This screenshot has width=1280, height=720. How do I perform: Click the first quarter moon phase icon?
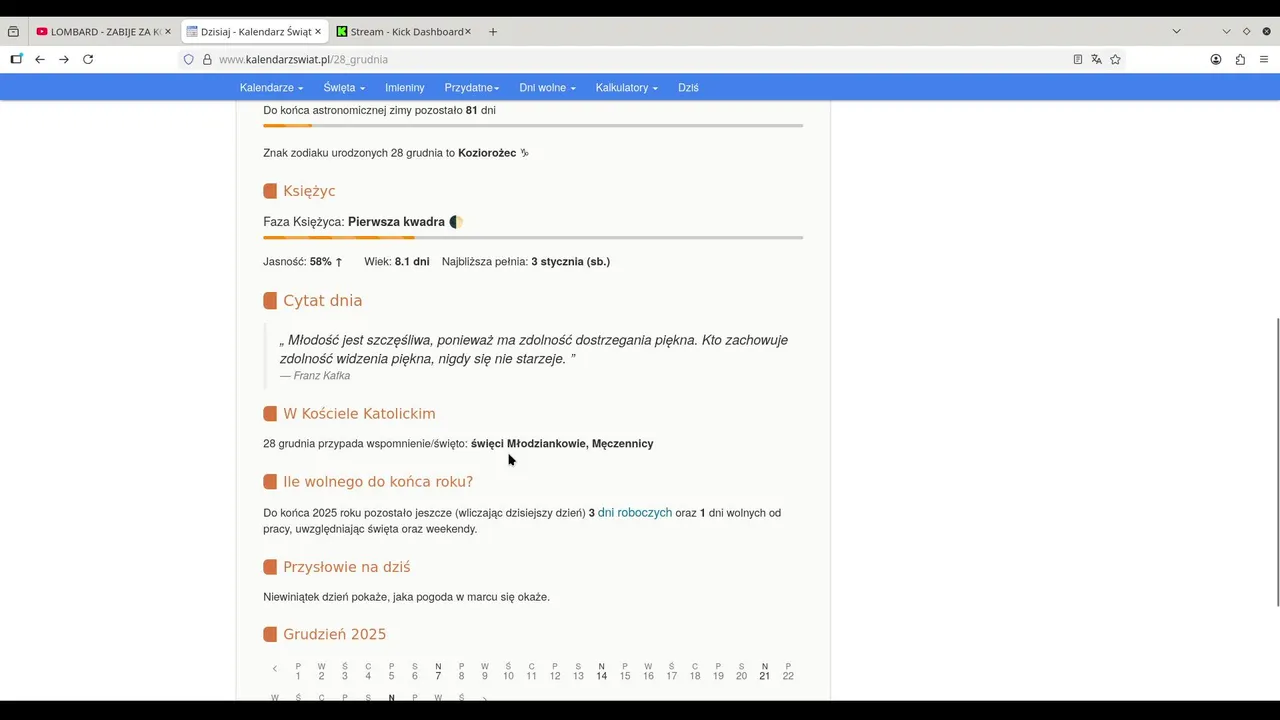pyautogui.click(x=456, y=222)
